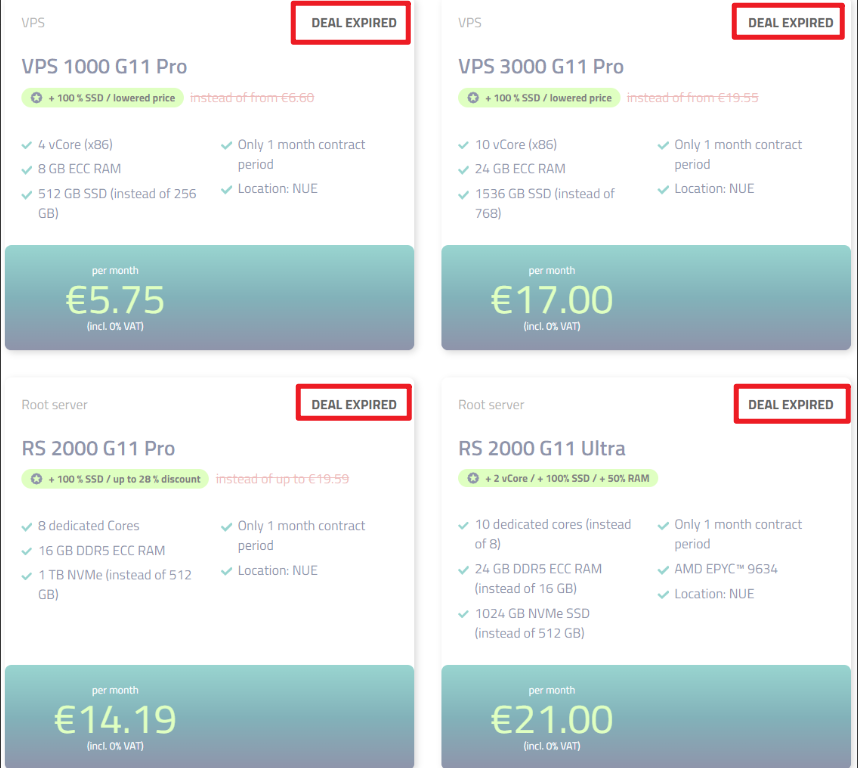Screen dimensions: 858x768
Task: Click DEAL EXPIRED badge on VPS 3000 card
Action: [790, 23]
